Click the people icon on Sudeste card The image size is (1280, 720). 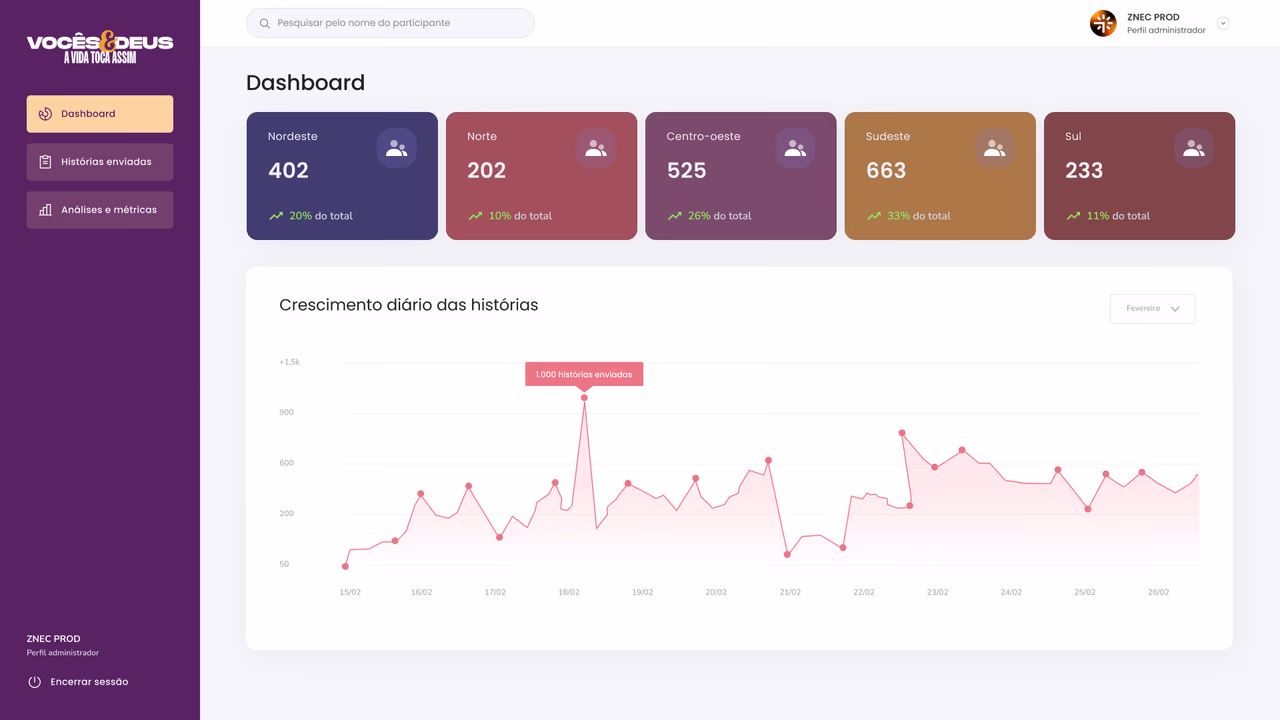(x=994, y=148)
